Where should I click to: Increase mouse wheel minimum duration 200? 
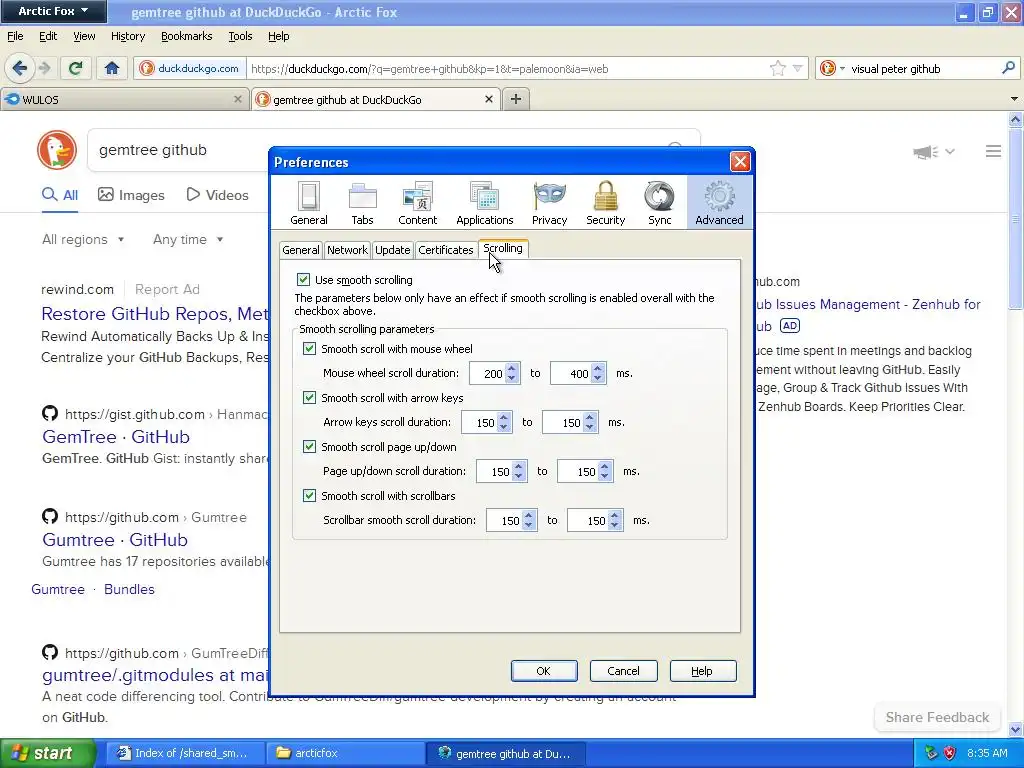[x=512, y=368]
